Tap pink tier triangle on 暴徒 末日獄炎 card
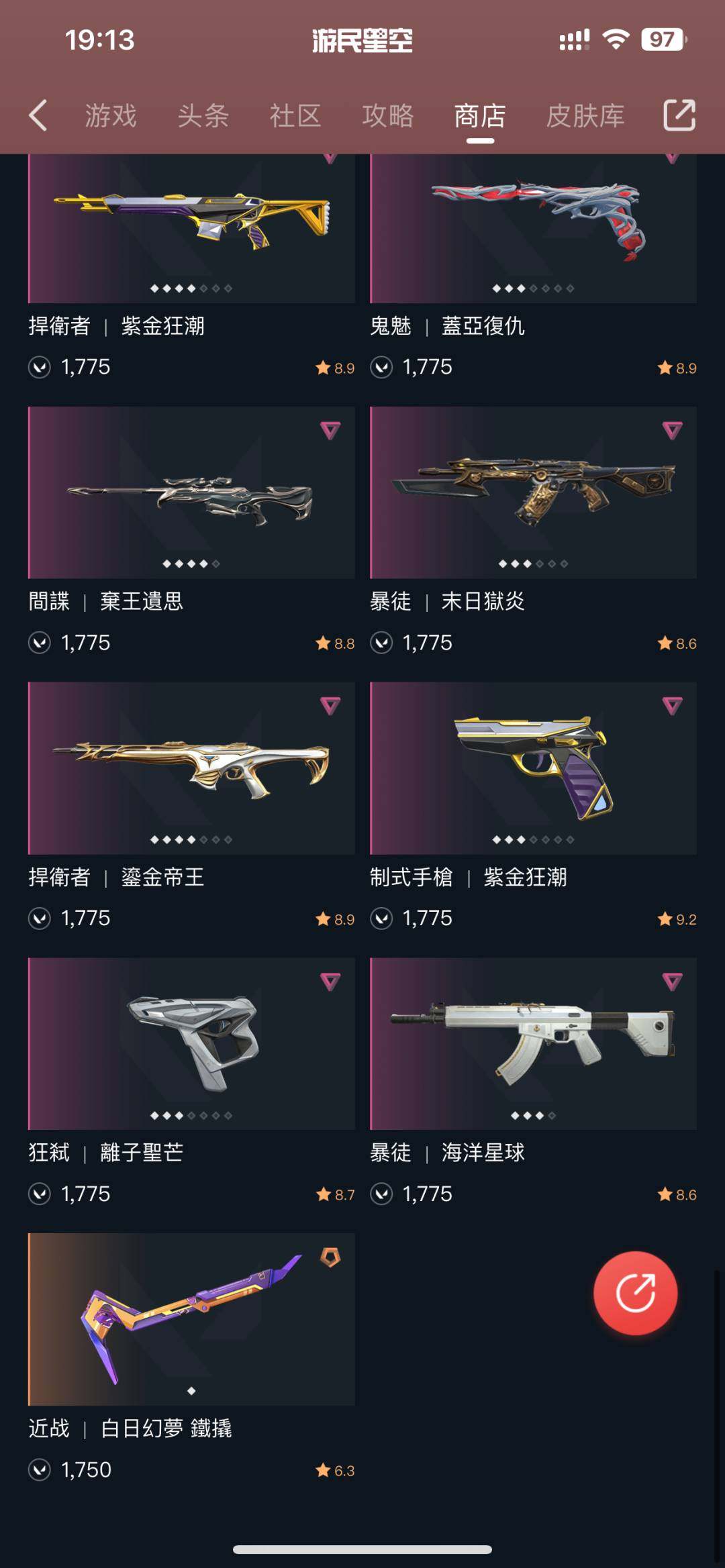Viewport: 725px width, 1568px height. [x=672, y=430]
